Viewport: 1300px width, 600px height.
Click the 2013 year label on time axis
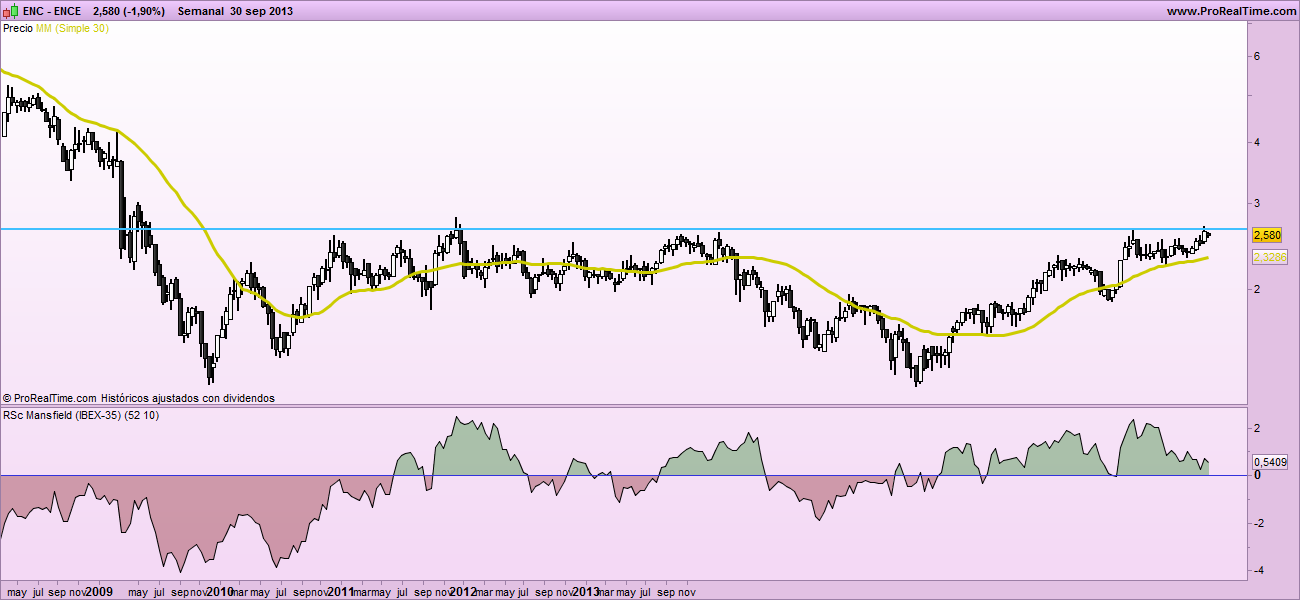585,592
